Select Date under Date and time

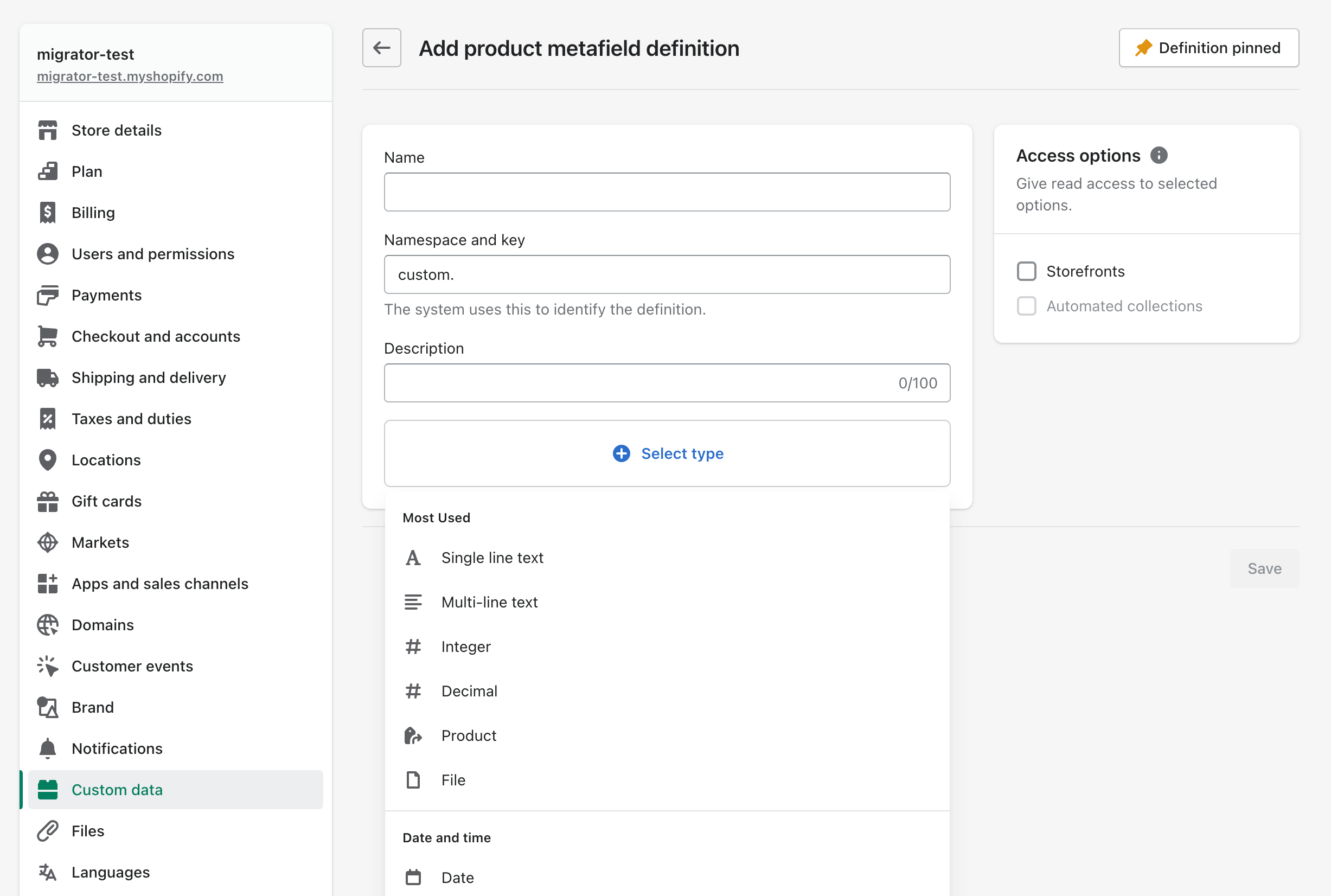[457, 877]
